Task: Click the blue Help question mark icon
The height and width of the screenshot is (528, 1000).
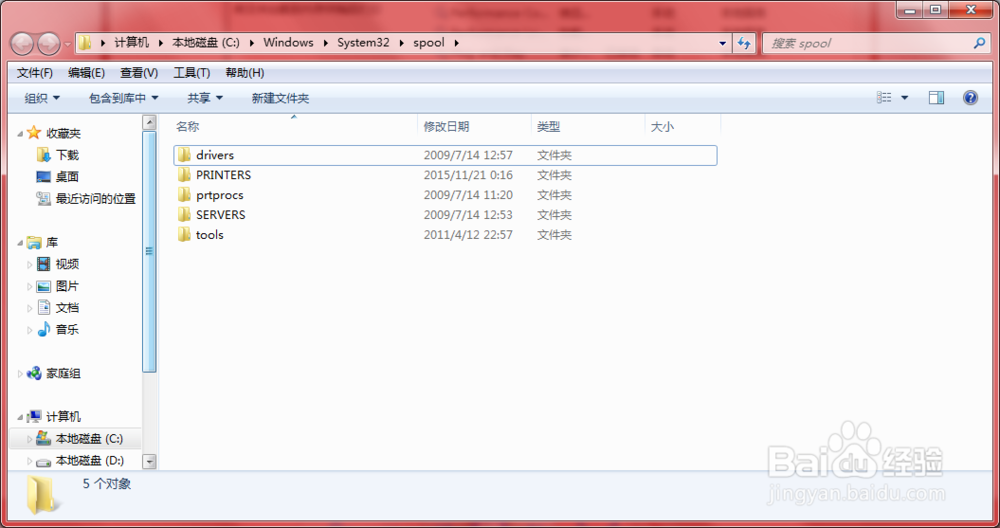Action: (x=970, y=98)
